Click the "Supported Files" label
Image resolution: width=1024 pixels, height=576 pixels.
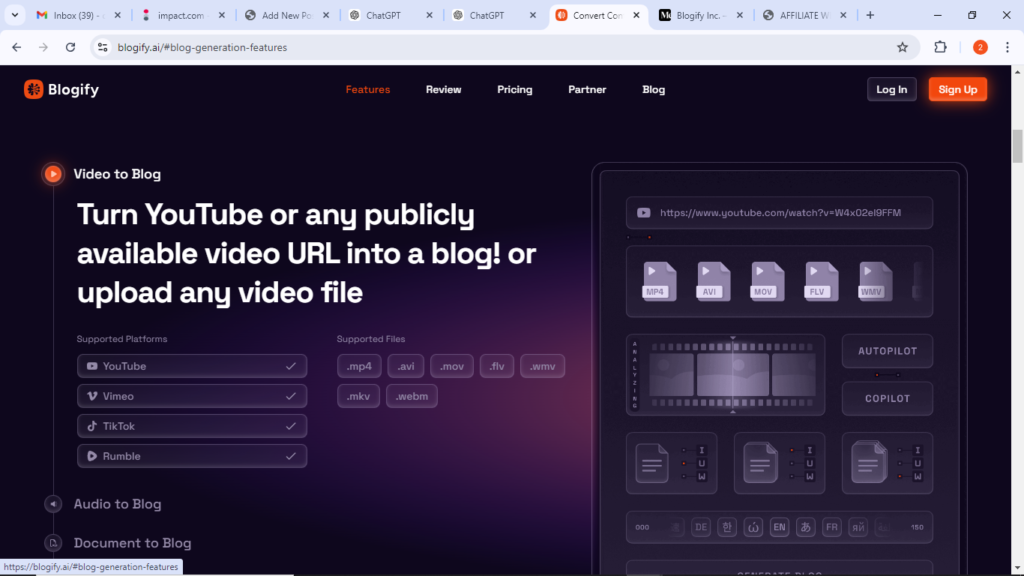371,339
